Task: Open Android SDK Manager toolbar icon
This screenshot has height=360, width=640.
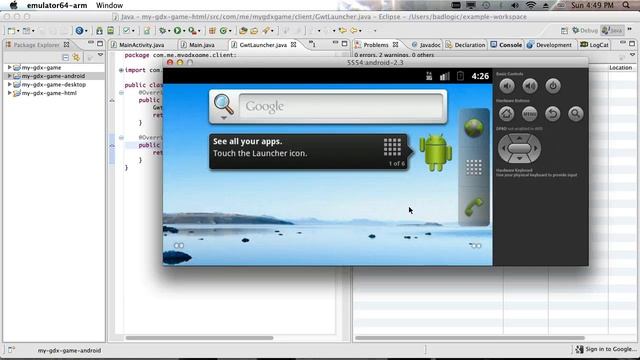Action: (99, 31)
